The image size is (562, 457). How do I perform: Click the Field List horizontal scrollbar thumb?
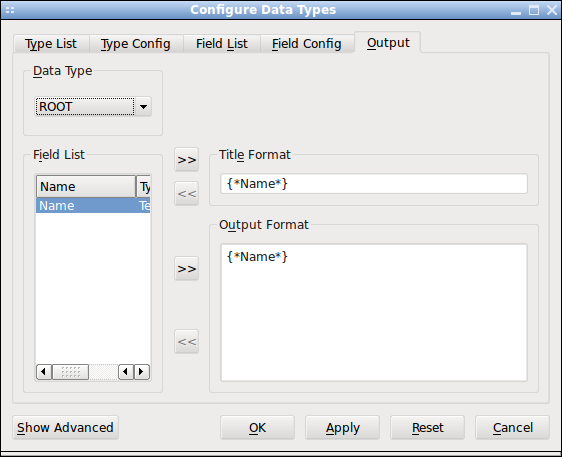(x=71, y=372)
